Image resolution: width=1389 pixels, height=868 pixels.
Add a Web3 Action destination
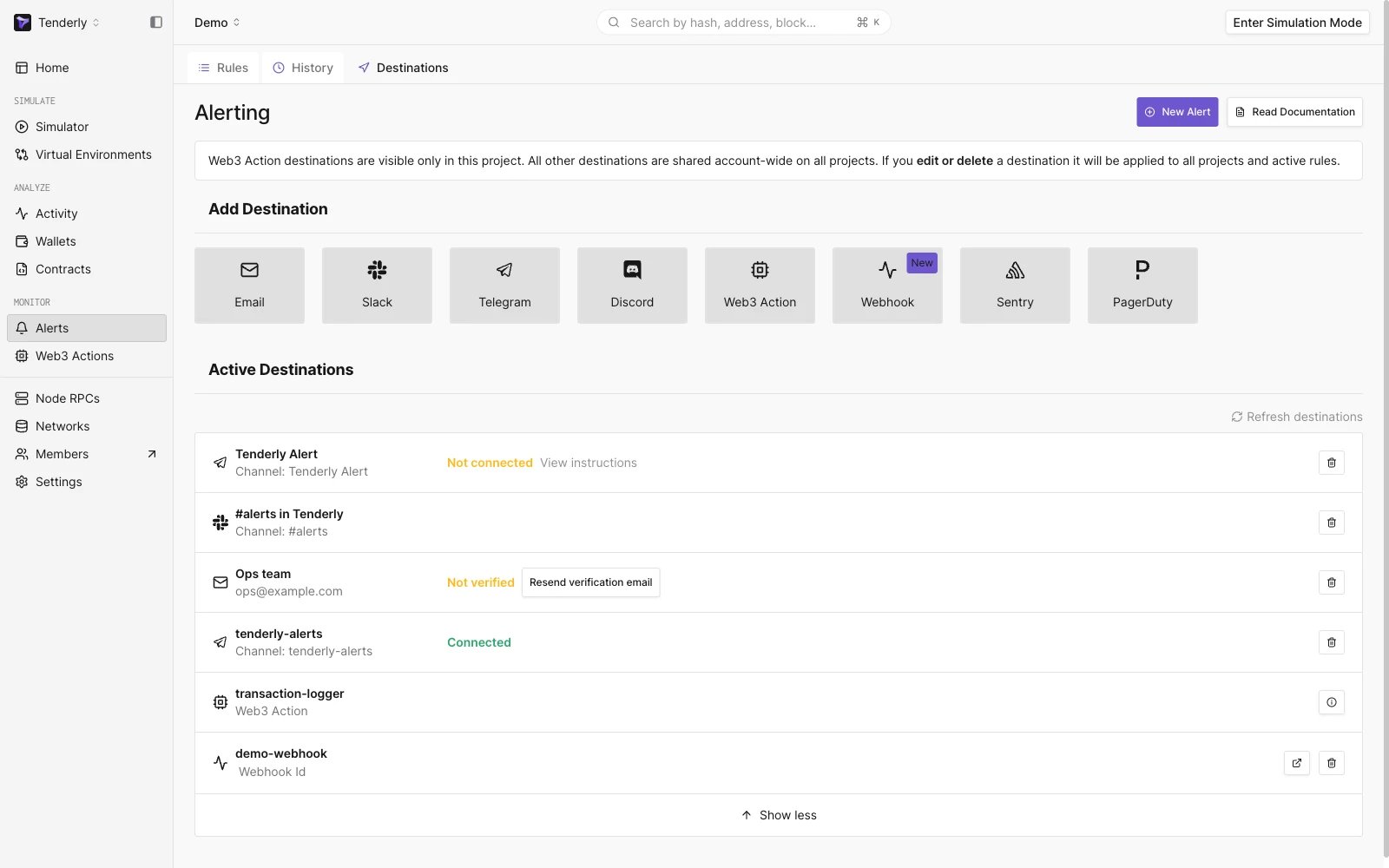(x=760, y=286)
